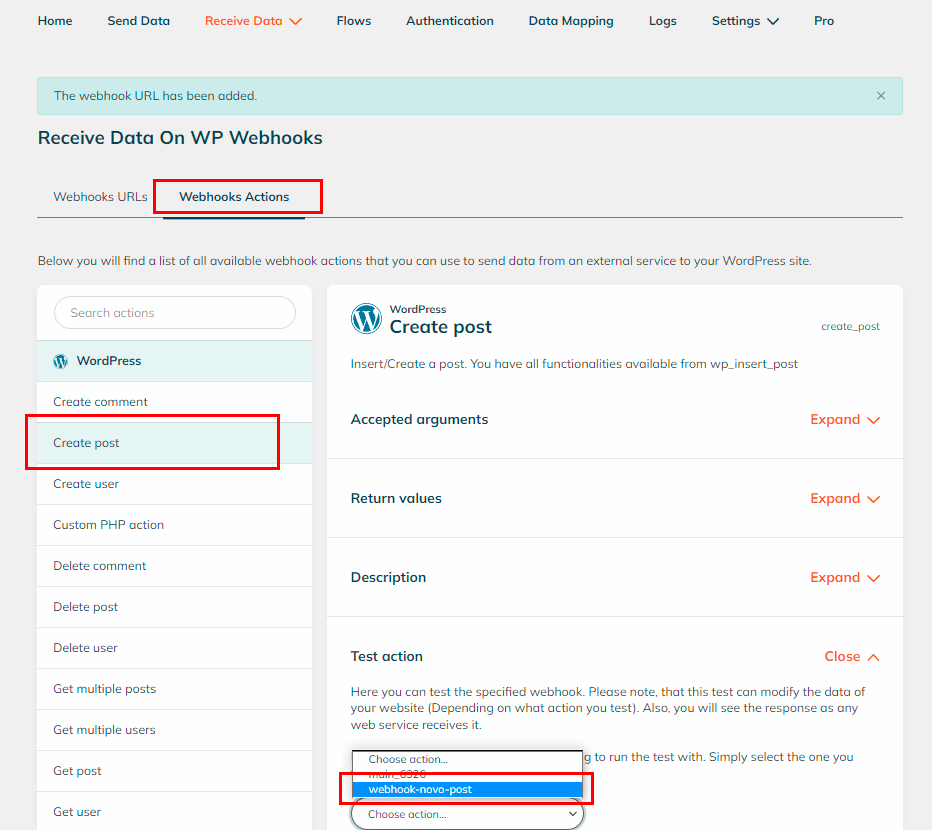This screenshot has width=932, height=830.
Task: Expand the Description section
Action: (845, 578)
